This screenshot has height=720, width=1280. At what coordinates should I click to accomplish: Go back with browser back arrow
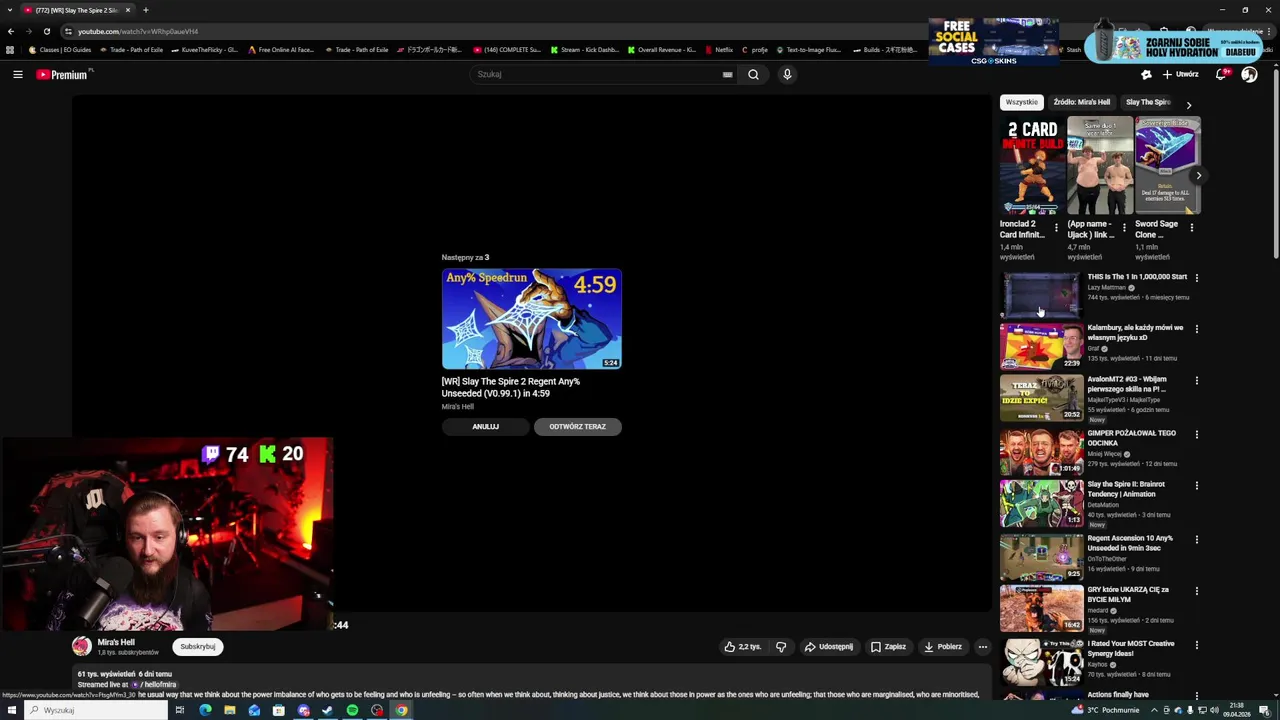(10, 31)
